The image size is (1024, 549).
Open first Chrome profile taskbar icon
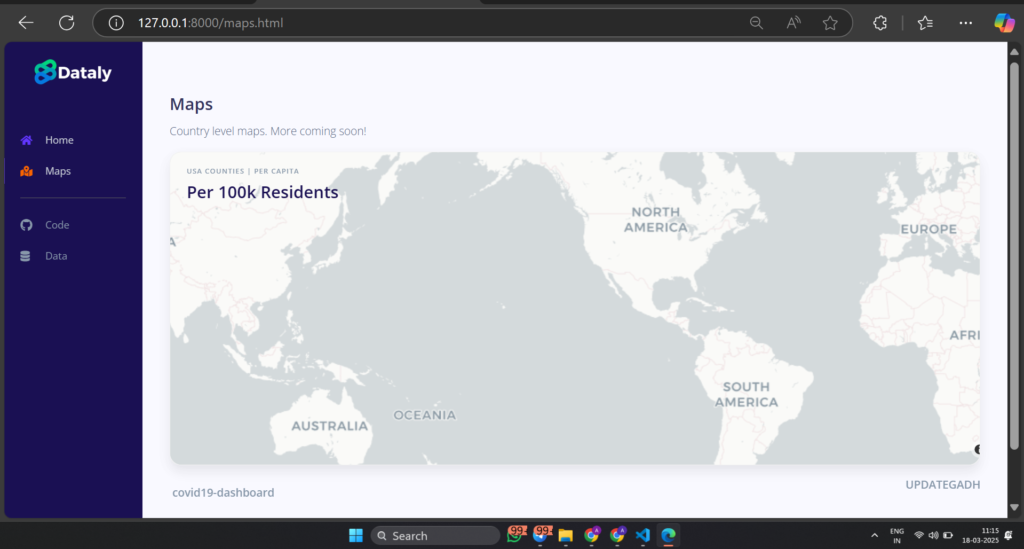point(592,535)
